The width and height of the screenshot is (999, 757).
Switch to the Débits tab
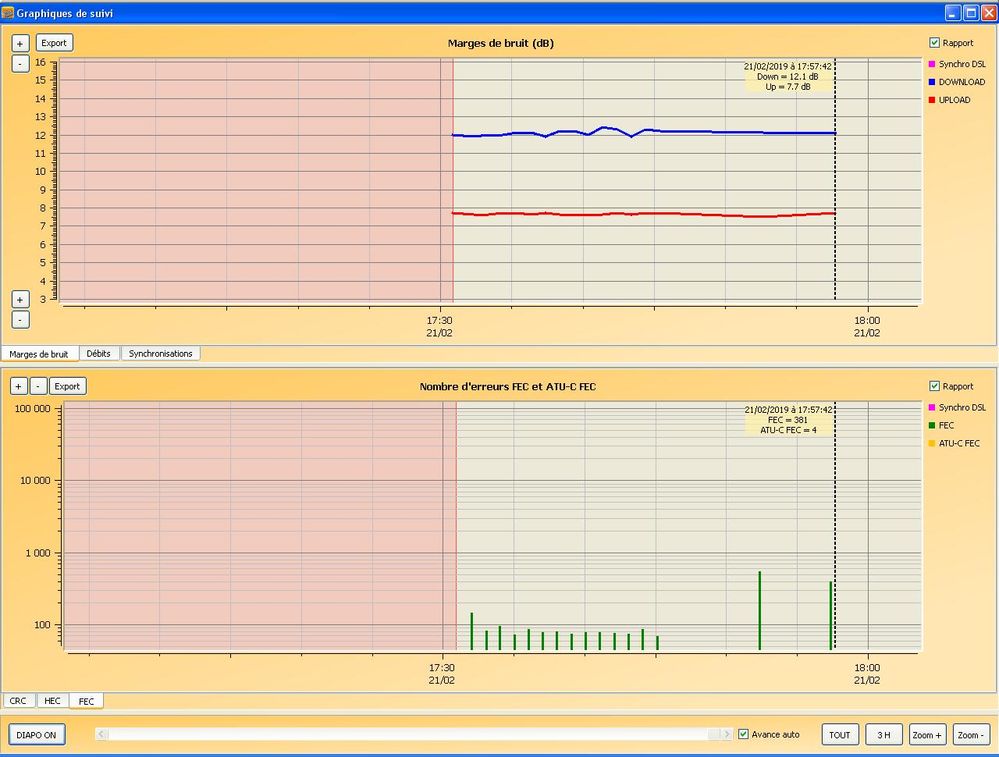98,354
